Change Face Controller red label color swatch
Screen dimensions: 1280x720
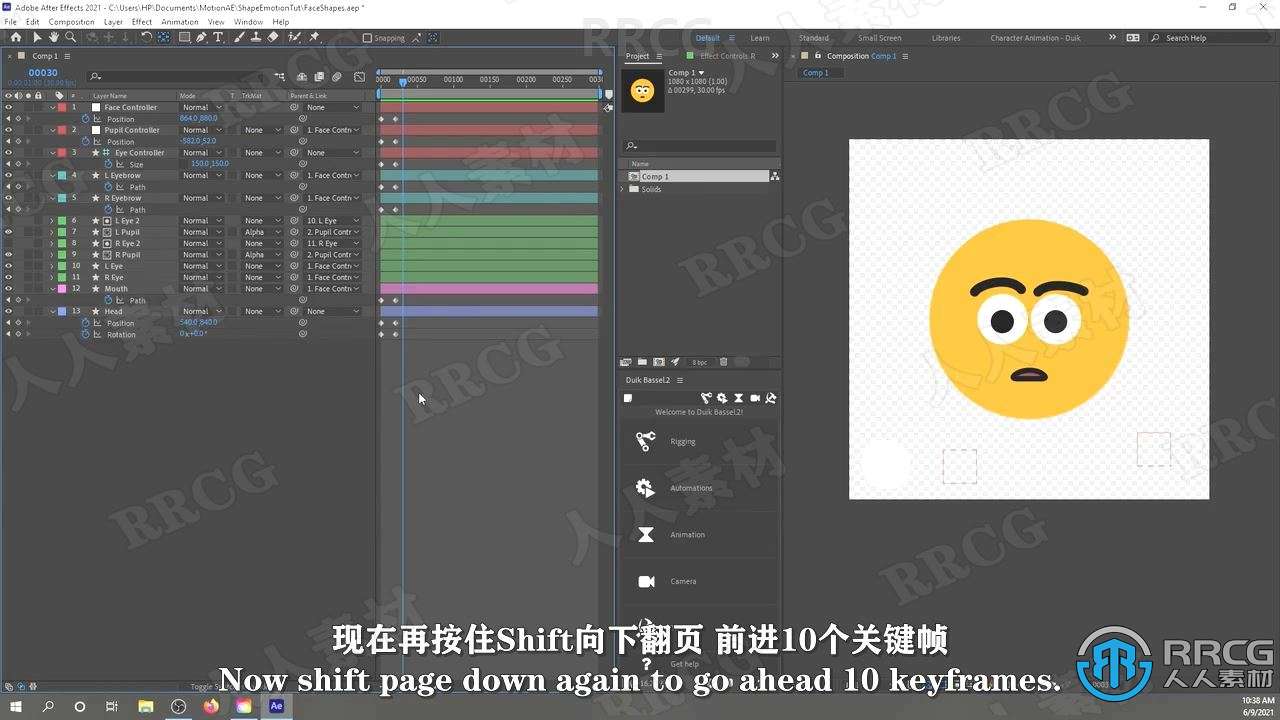(62, 107)
